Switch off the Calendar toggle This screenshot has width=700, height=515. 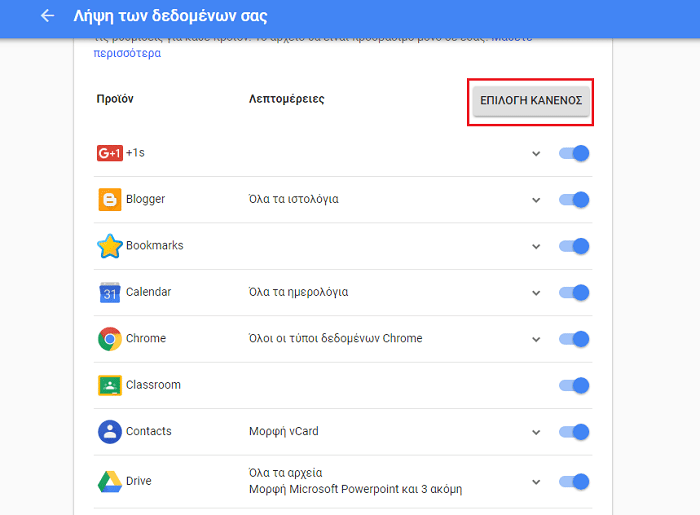(574, 292)
